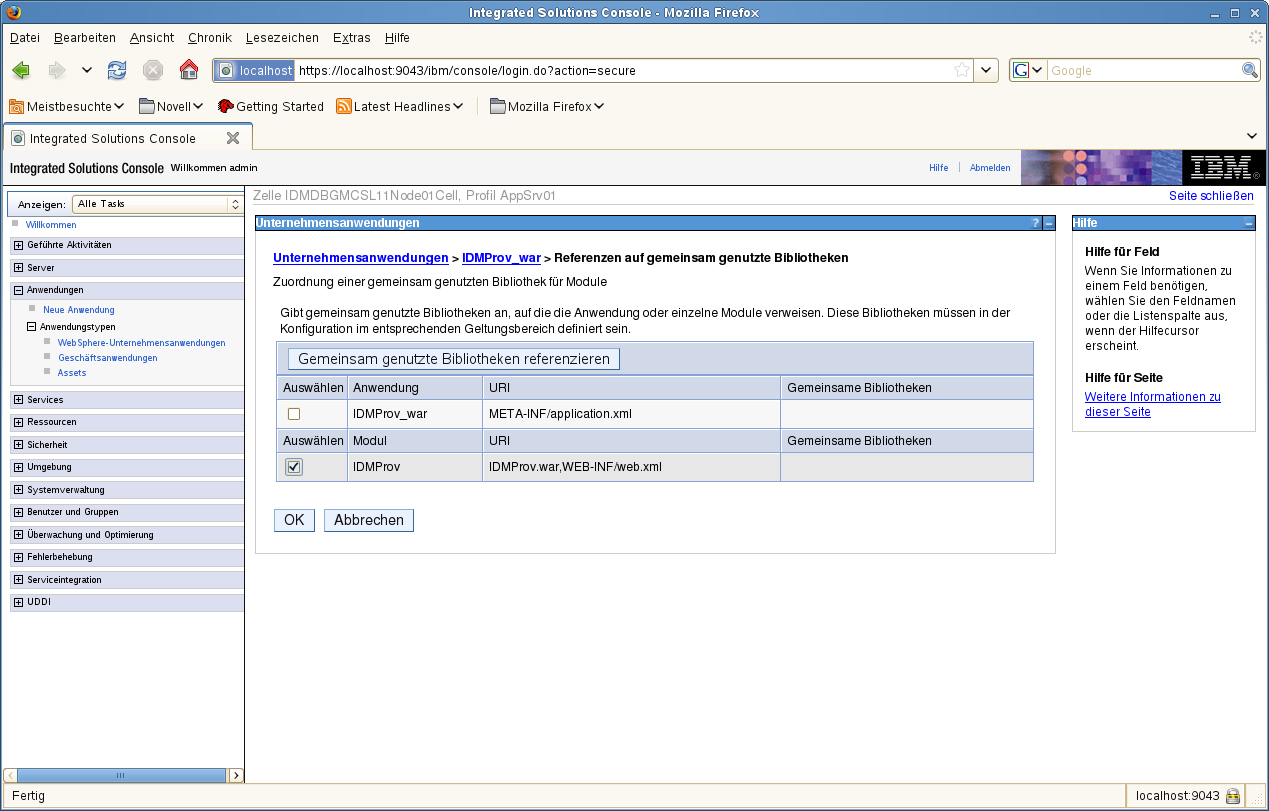Collapse the Anwendungen section
Viewport: 1269px width, 811px height.
[x=18, y=290]
